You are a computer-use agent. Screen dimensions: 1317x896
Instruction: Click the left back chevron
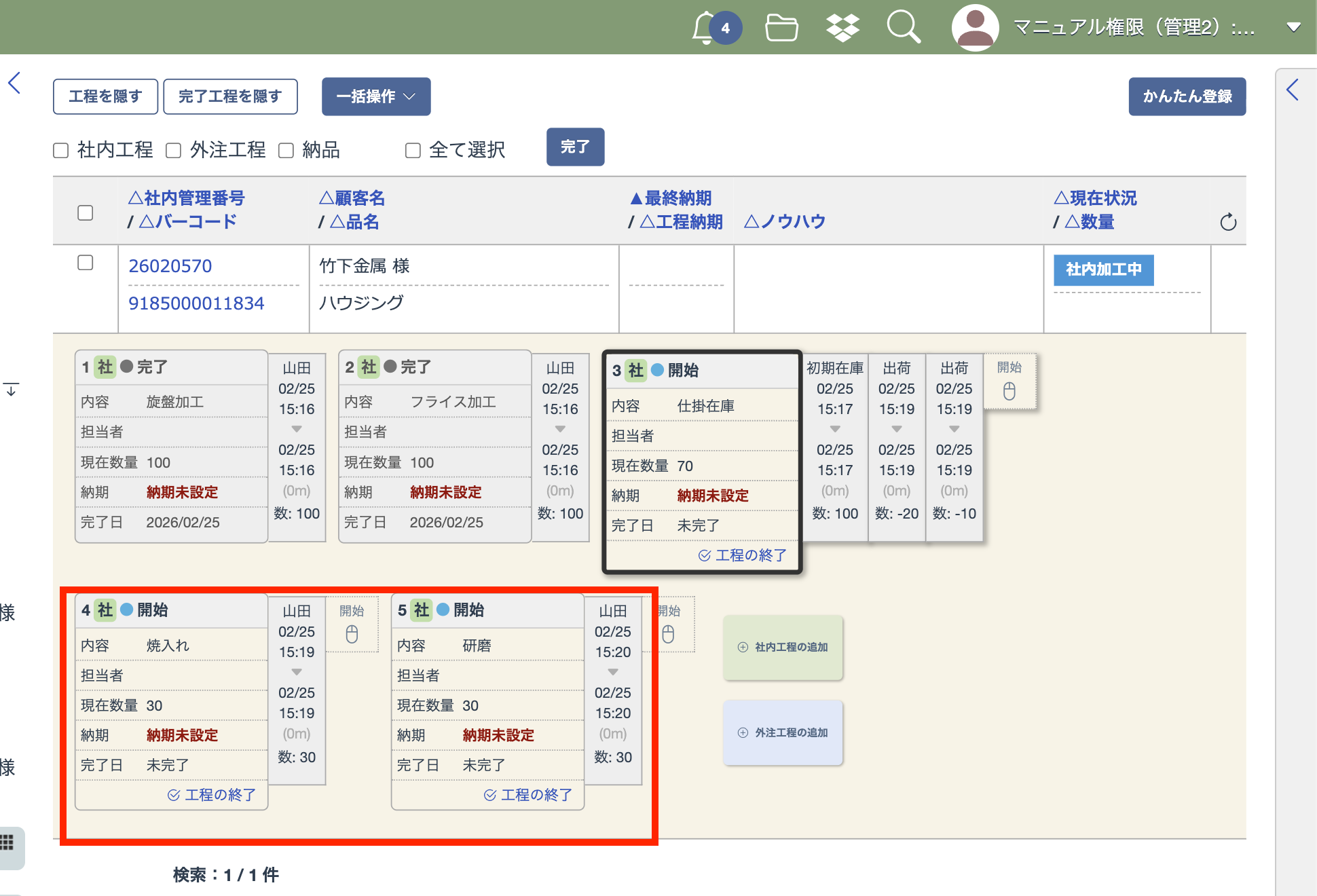tap(15, 83)
